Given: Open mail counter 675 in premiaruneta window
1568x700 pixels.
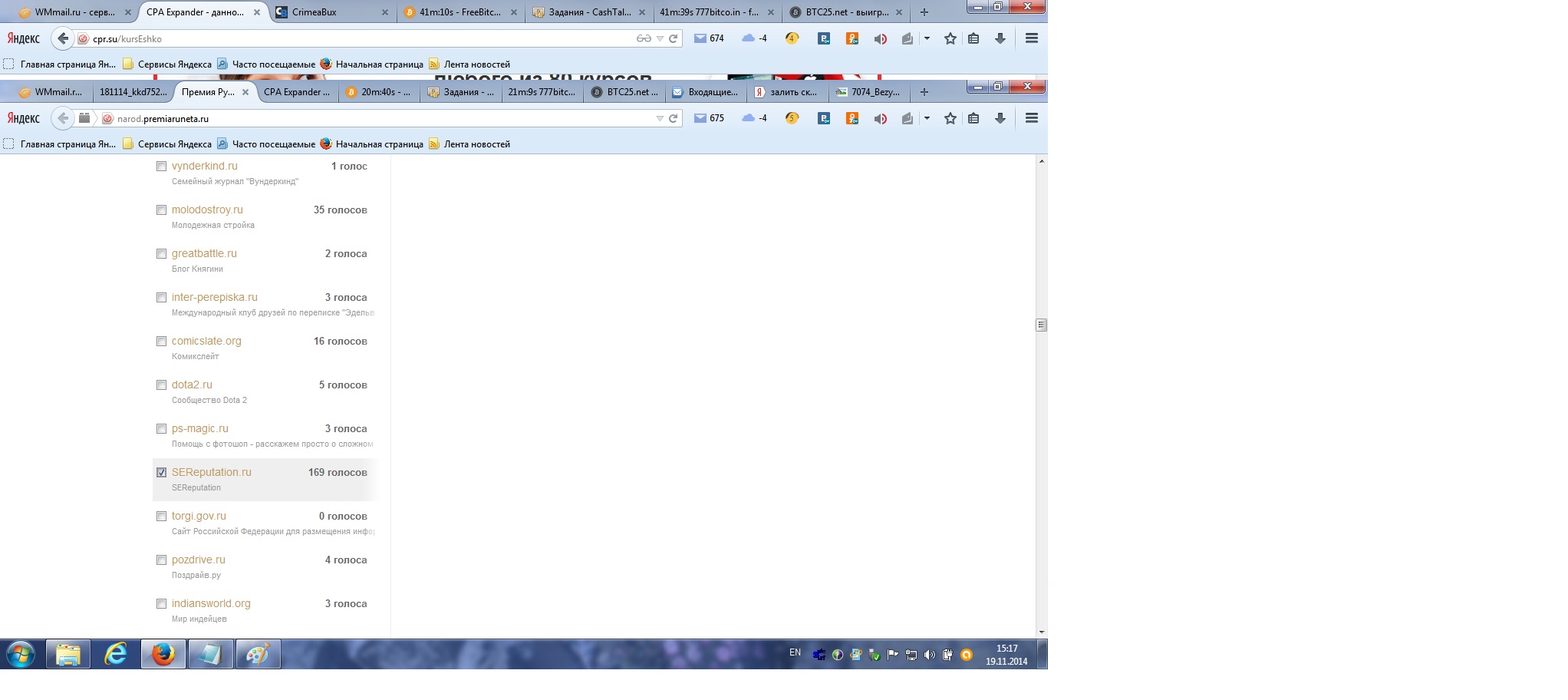Looking at the screenshot, I should [x=709, y=118].
